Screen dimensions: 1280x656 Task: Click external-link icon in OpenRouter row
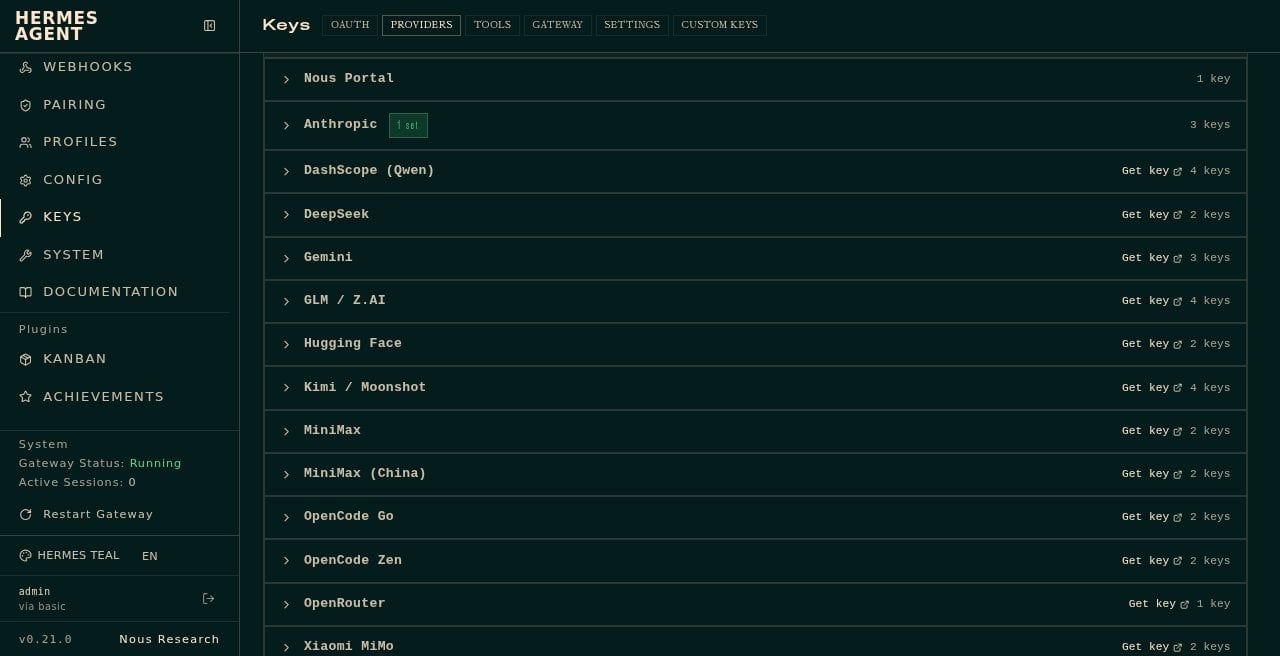coord(1184,604)
